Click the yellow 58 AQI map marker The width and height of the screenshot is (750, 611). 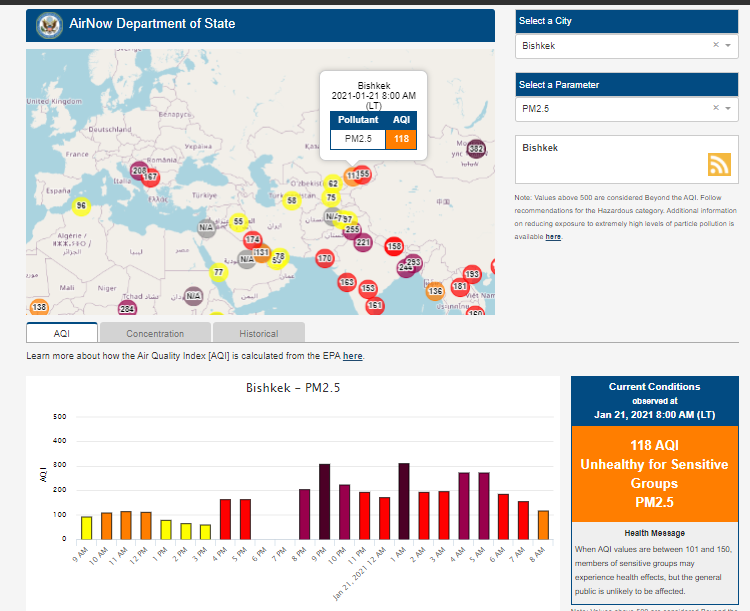(292, 200)
